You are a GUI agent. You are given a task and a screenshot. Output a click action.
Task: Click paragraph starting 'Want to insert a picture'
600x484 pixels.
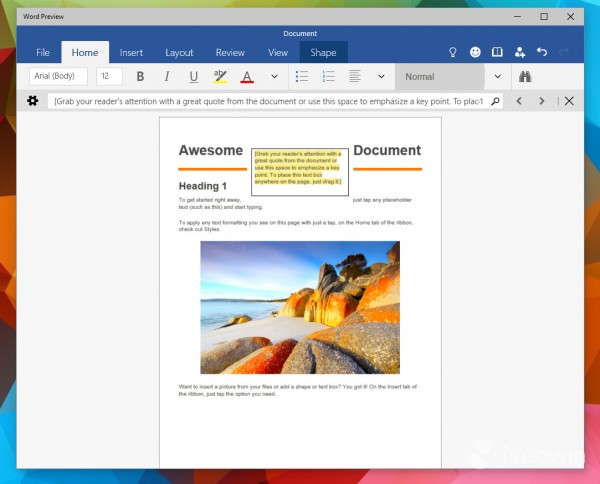[298, 390]
